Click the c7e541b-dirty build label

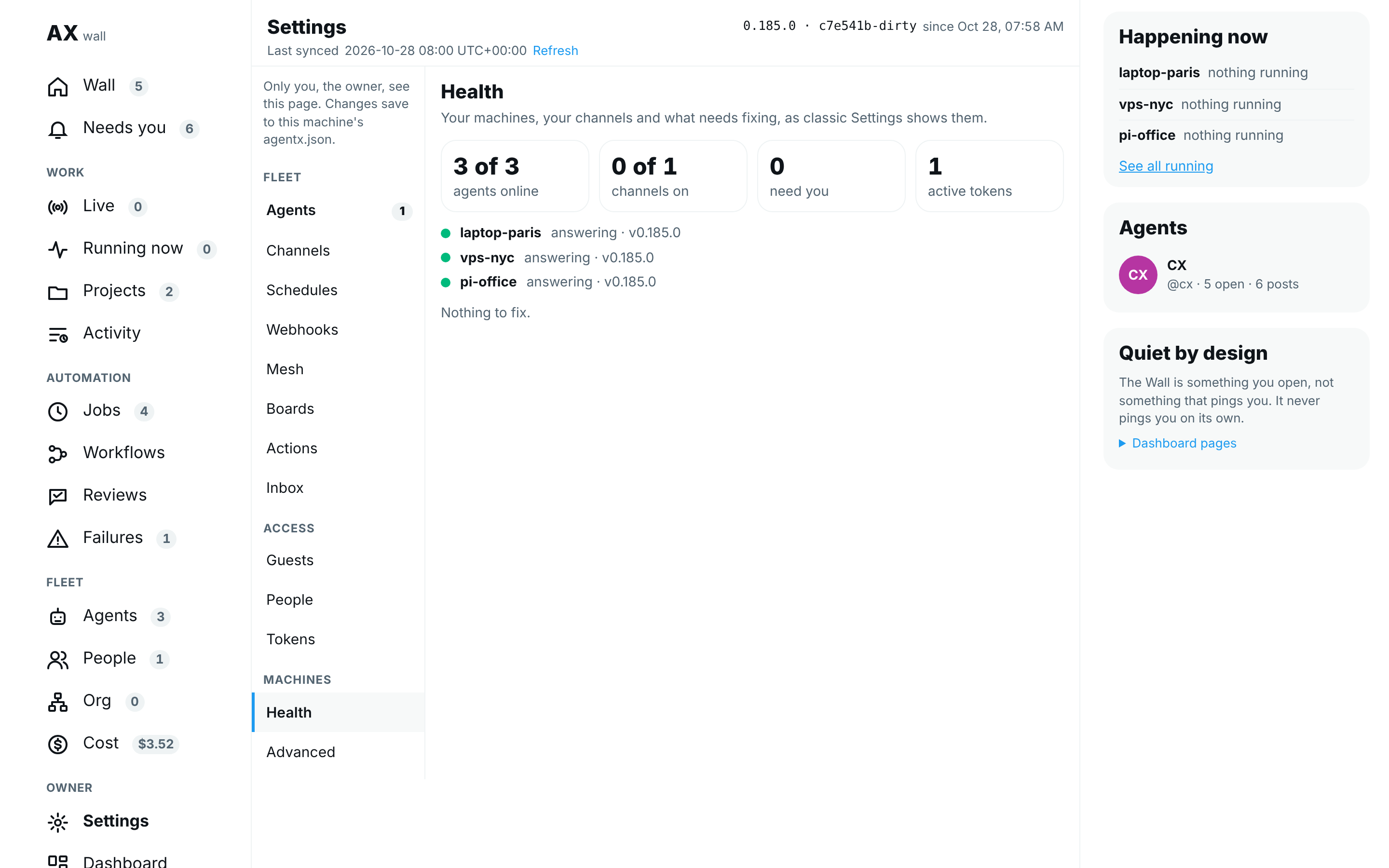(x=867, y=26)
